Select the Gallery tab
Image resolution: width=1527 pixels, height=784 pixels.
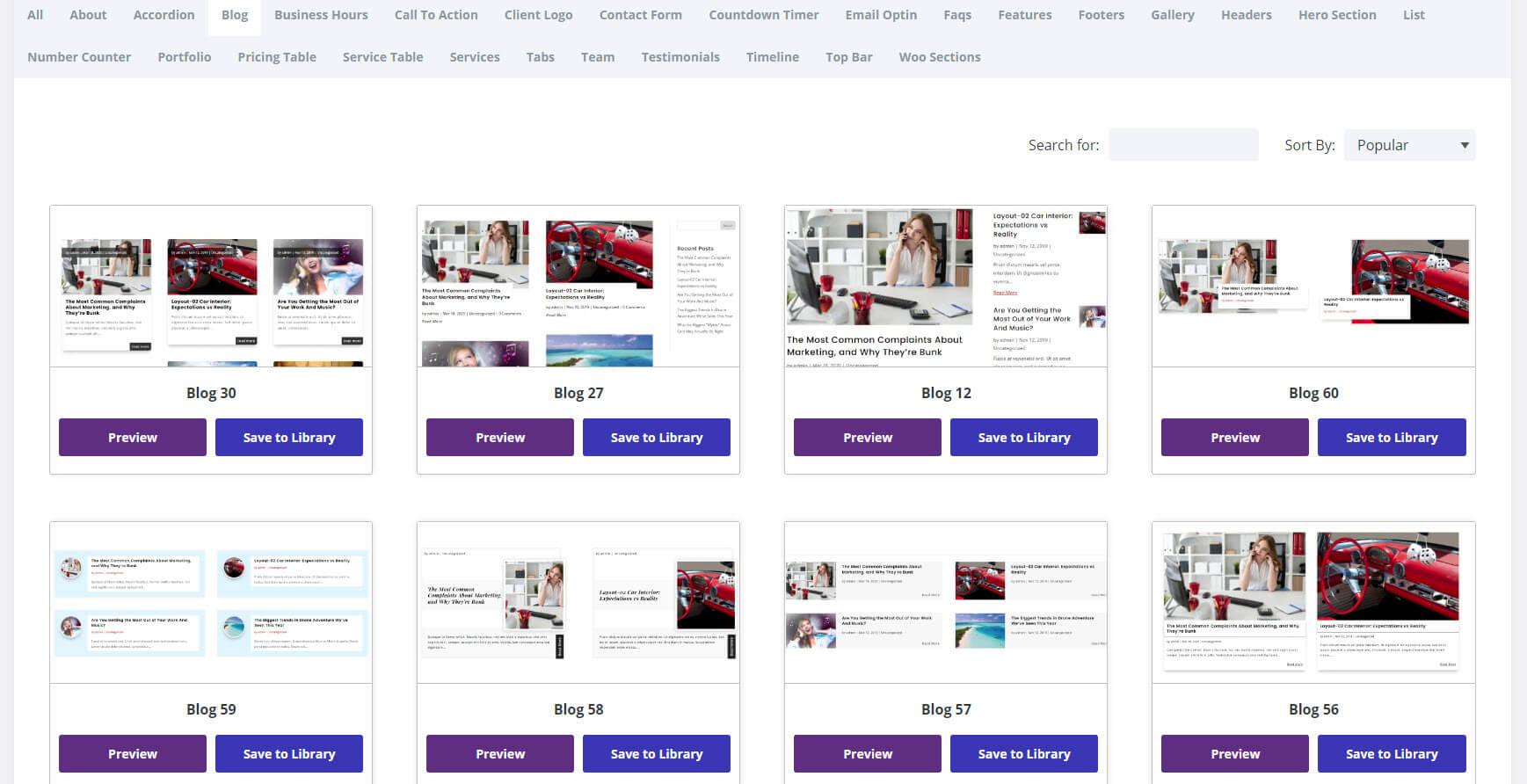pyautogui.click(x=1173, y=15)
